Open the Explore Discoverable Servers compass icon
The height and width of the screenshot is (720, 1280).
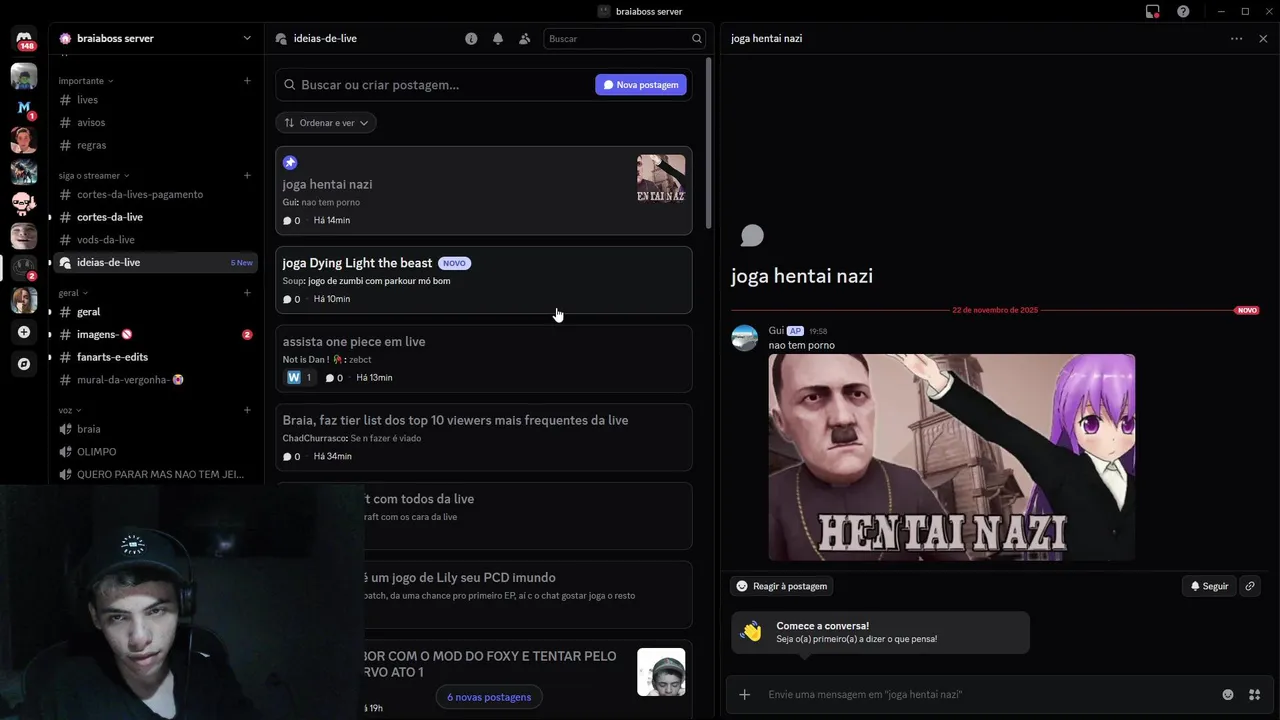coord(24,364)
